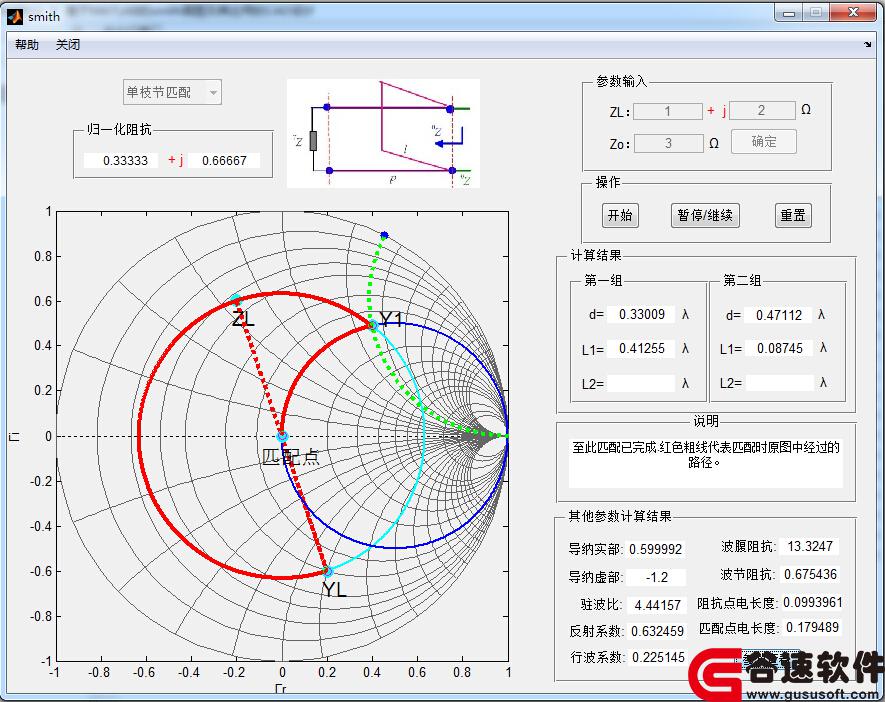Screen dimensions: 885x702
Task: Click first group L1 value 0.41255
Action: pos(641,348)
